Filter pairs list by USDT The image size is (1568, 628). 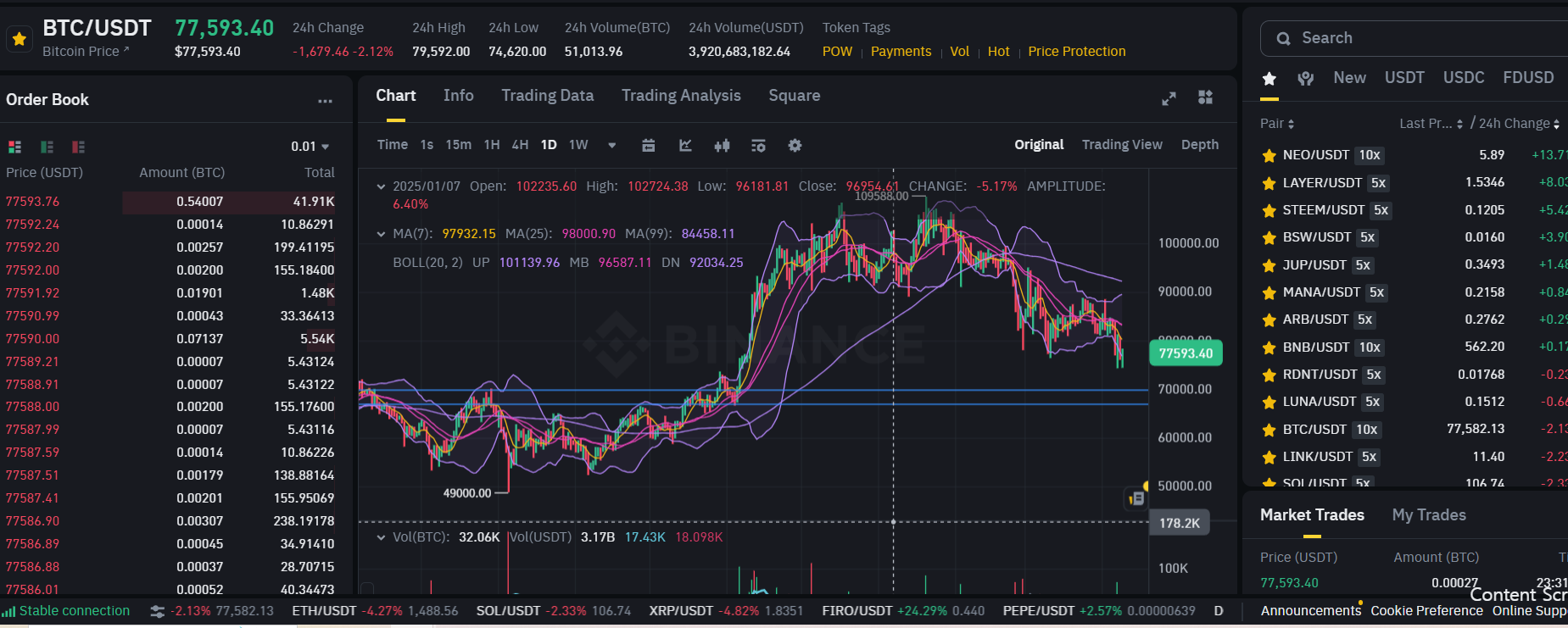pyautogui.click(x=1404, y=78)
